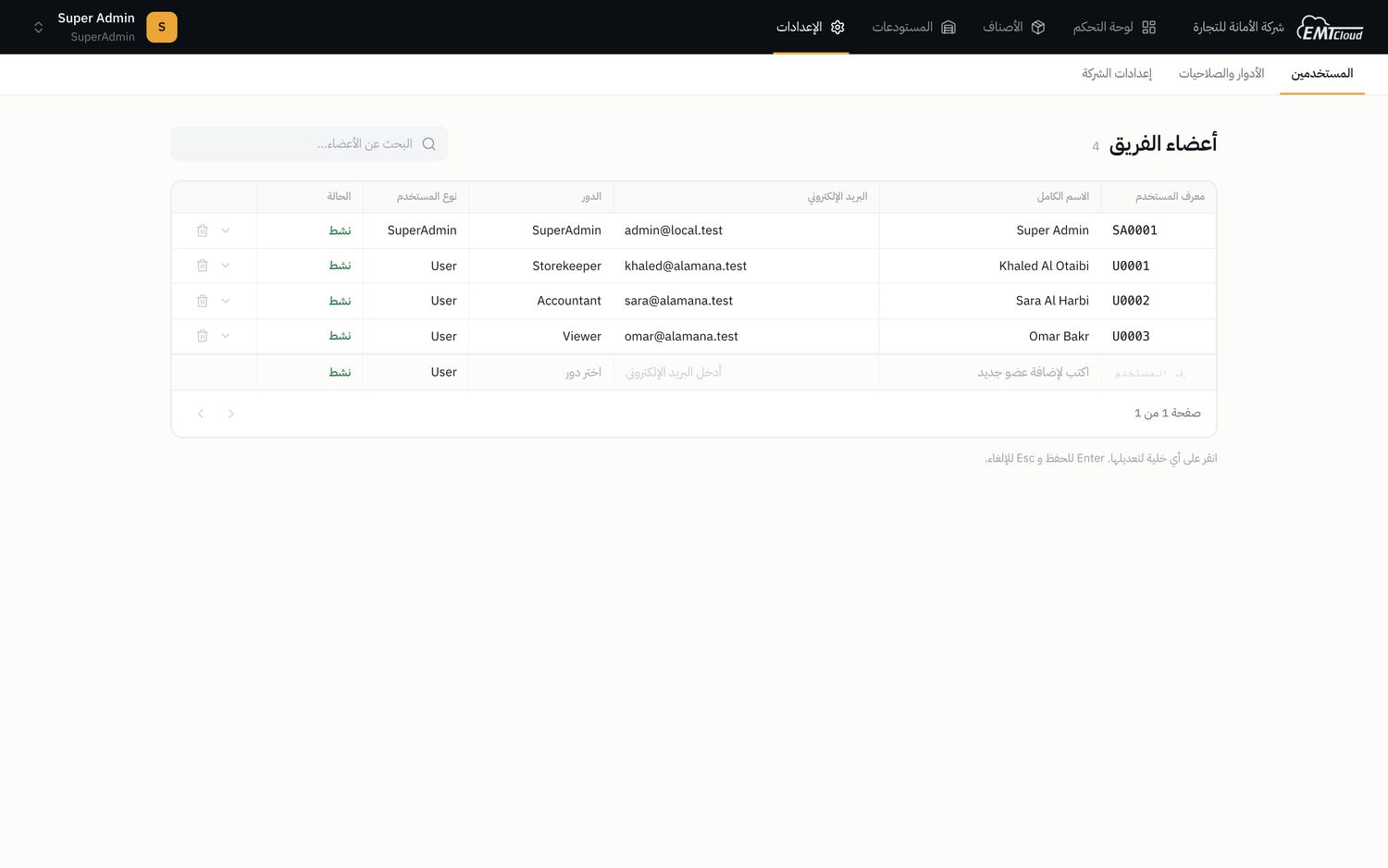
Task: Open the المستودعات warehouses tab
Action: point(913,27)
